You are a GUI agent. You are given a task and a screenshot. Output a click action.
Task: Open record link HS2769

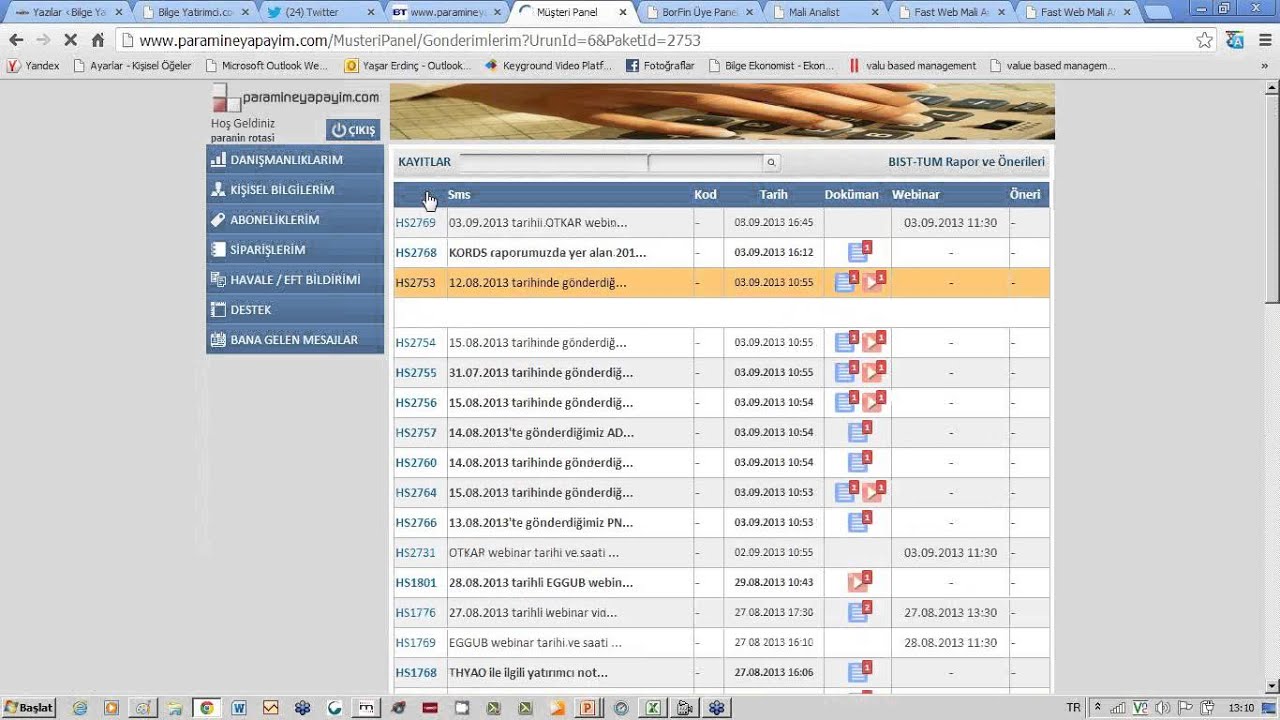416,222
